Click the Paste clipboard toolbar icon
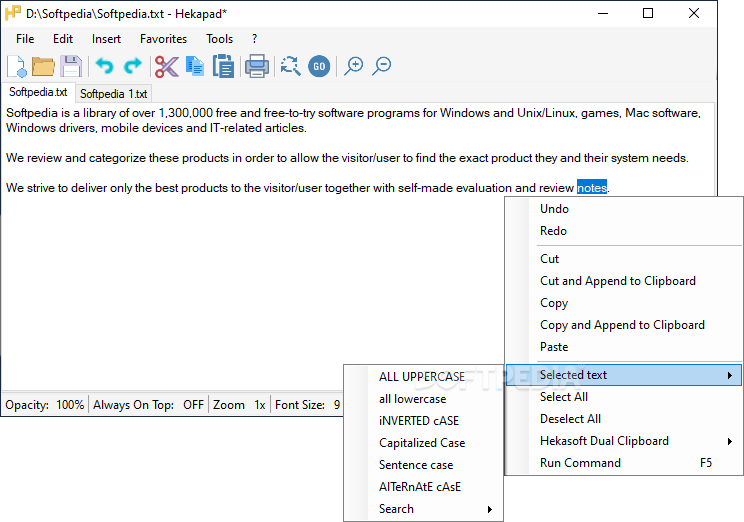The height and width of the screenshot is (522, 744). [223, 66]
